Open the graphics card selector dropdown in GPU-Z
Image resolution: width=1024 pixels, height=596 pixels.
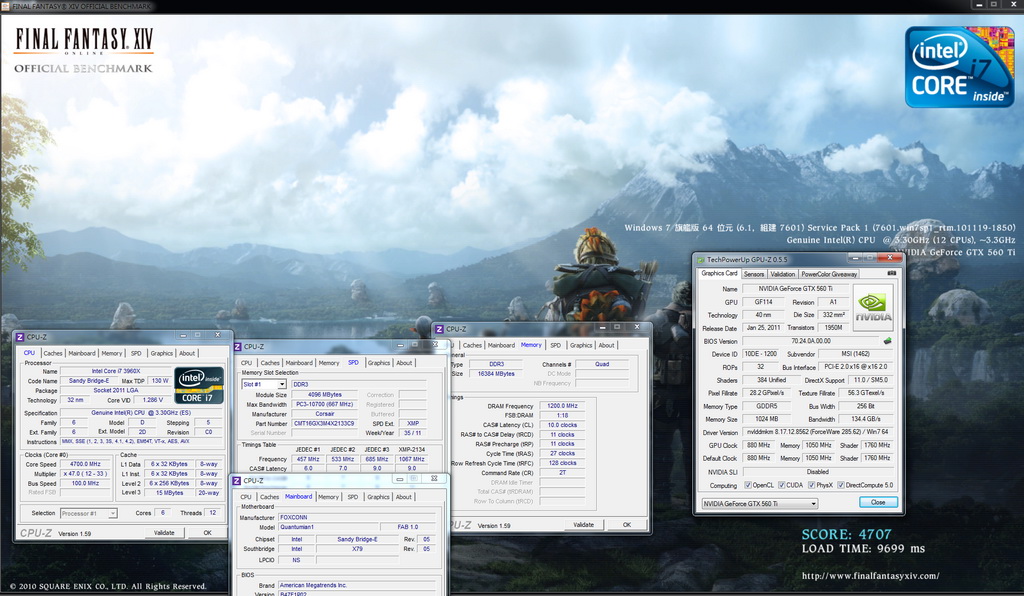(760, 503)
